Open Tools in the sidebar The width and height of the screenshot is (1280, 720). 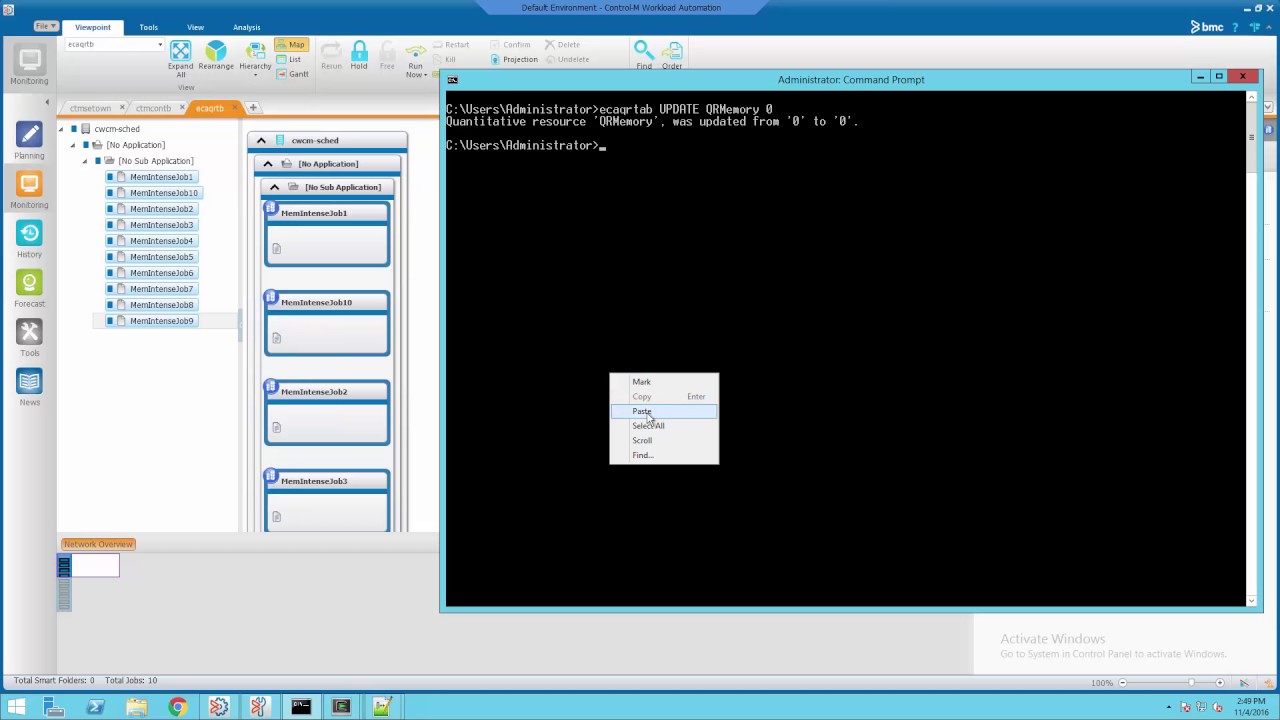[x=29, y=338]
